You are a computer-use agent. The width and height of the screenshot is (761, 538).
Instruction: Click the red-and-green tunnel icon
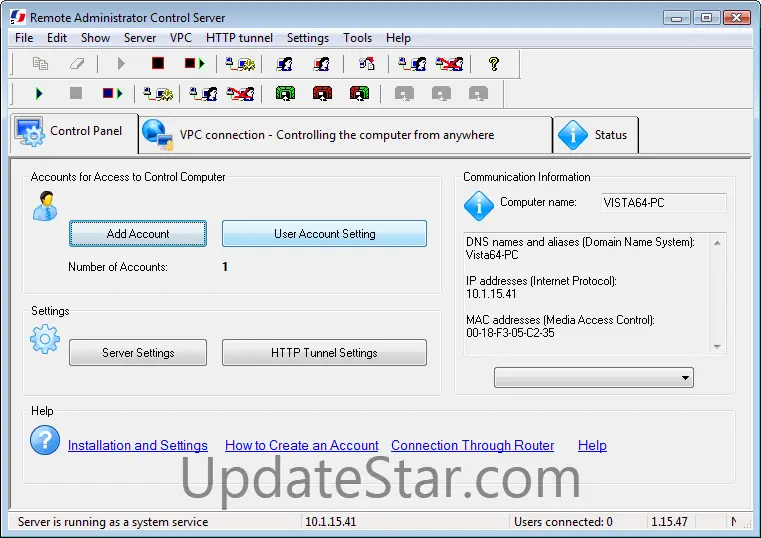(x=359, y=93)
